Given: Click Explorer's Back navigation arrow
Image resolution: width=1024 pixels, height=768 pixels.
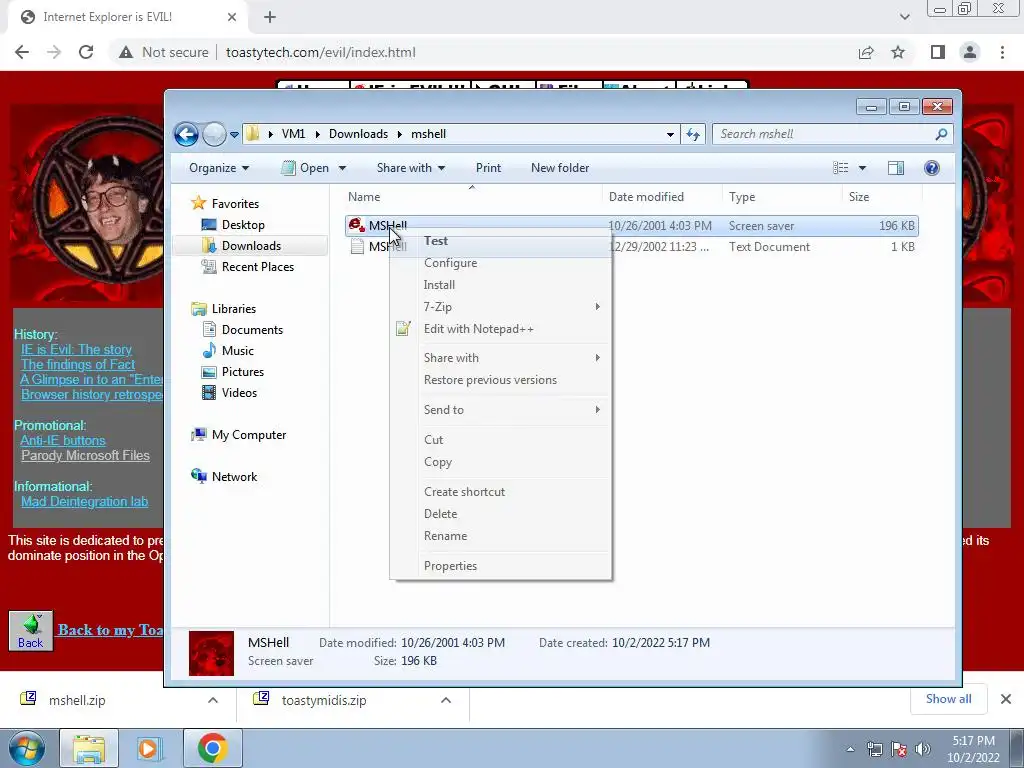Looking at the screenshot, I should (x=186, y=135).
